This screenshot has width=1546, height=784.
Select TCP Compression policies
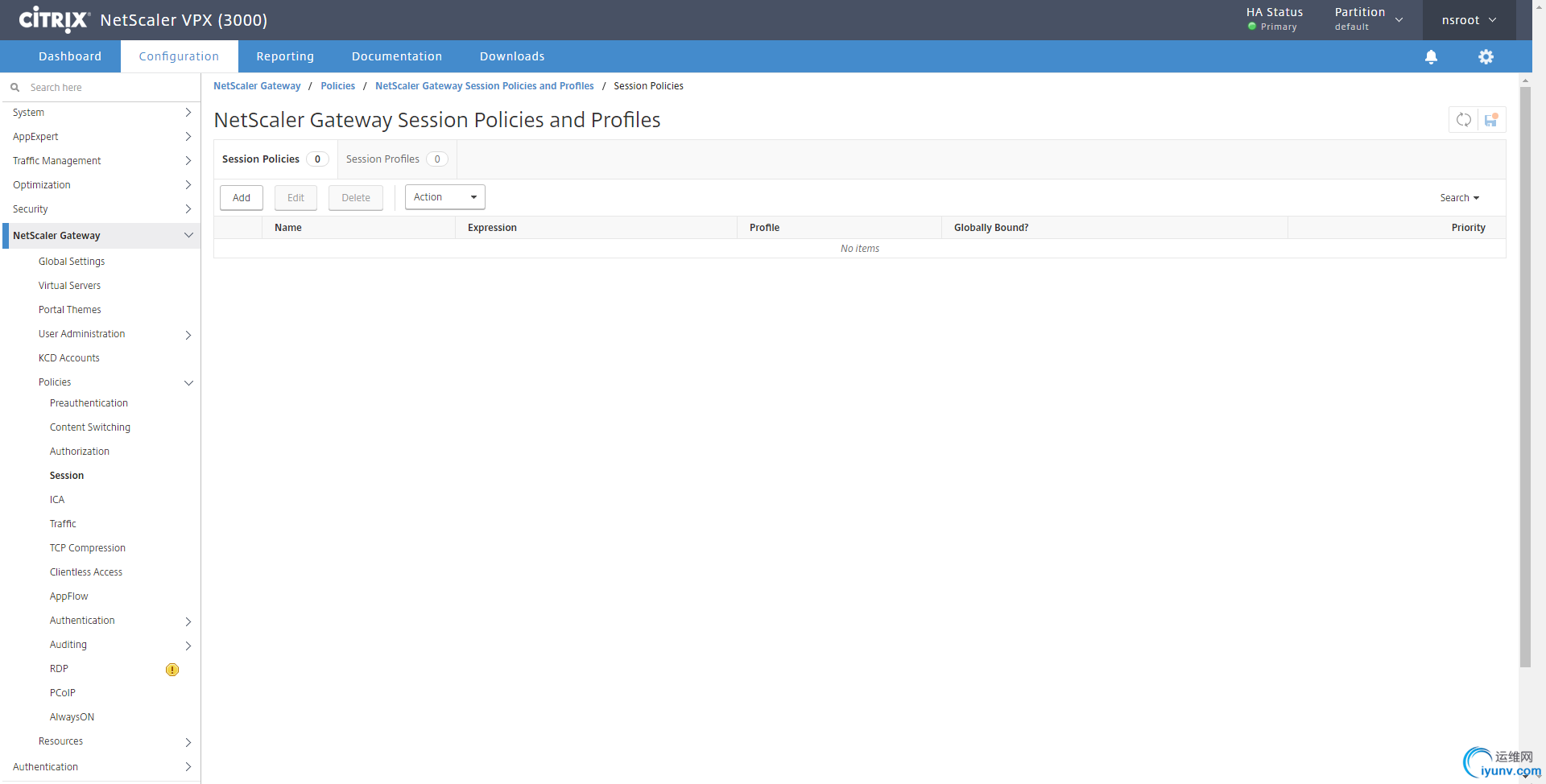88,548
